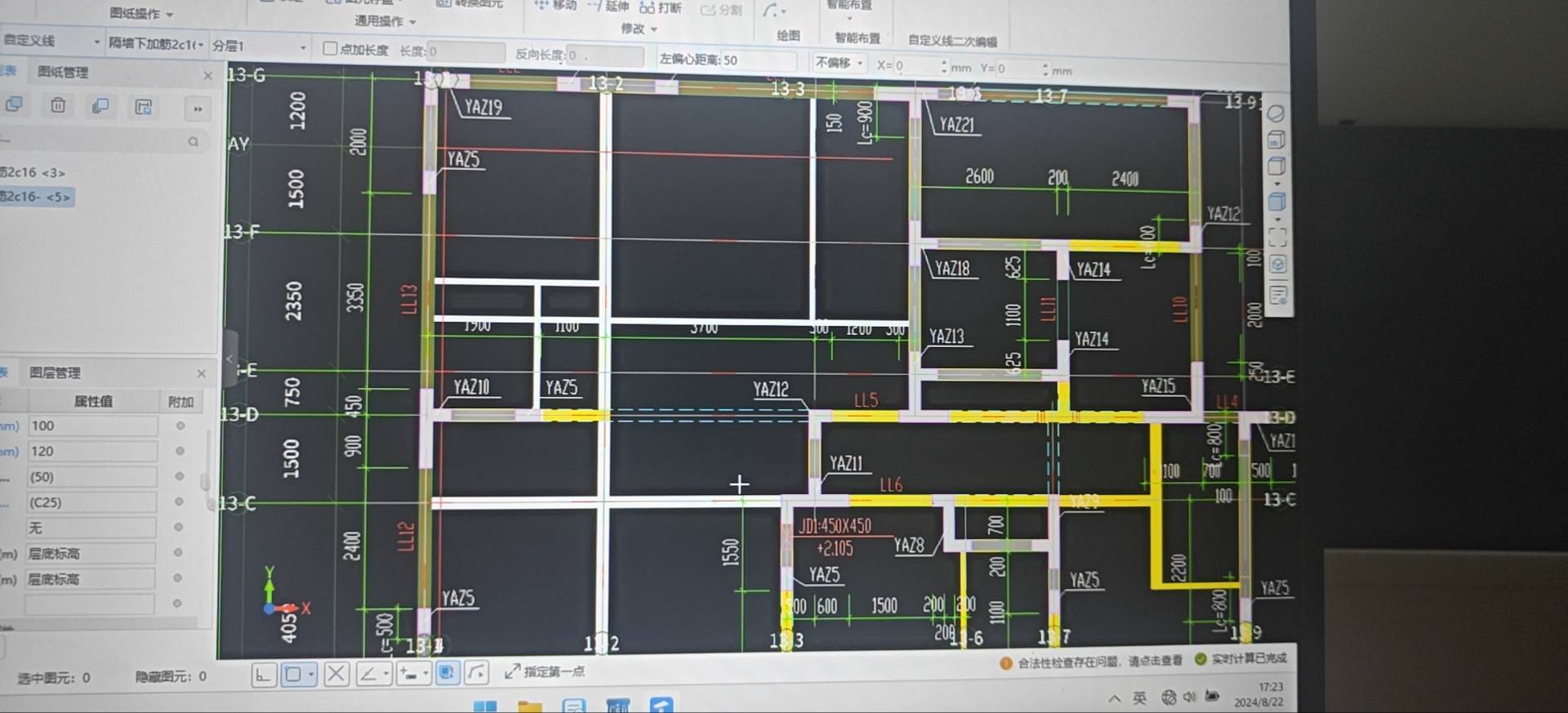Click the 长度 input field
Image resolution: width=1568 pixels, height=713 pixels.
(465, 51)
